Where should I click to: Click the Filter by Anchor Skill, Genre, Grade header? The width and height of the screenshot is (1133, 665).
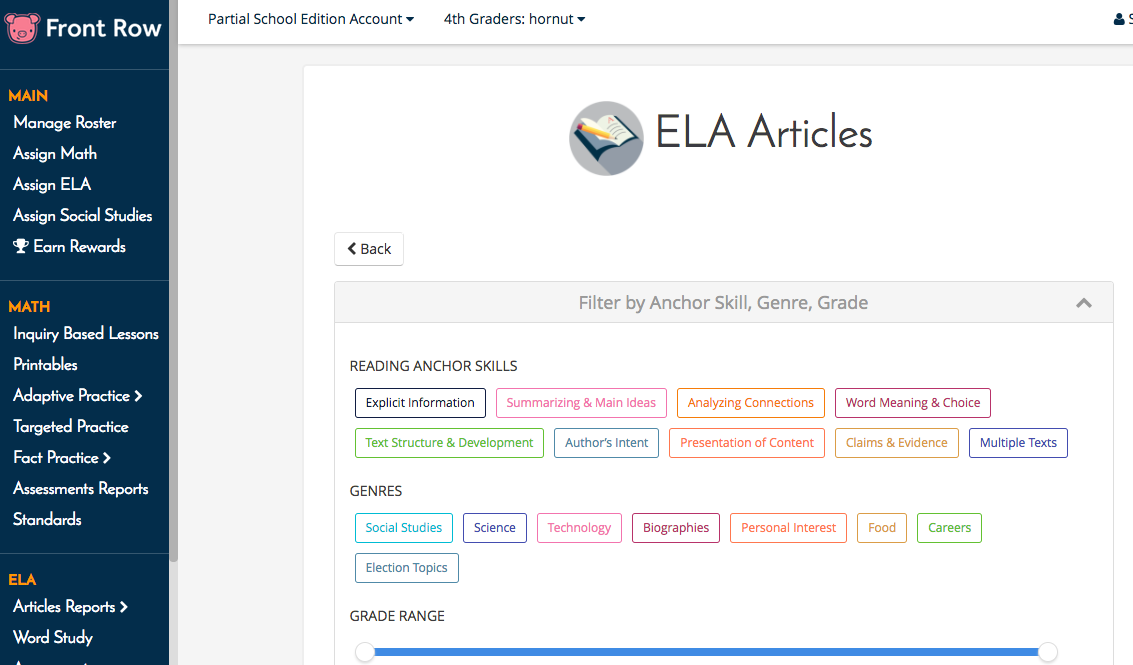[x=723, y=303]
